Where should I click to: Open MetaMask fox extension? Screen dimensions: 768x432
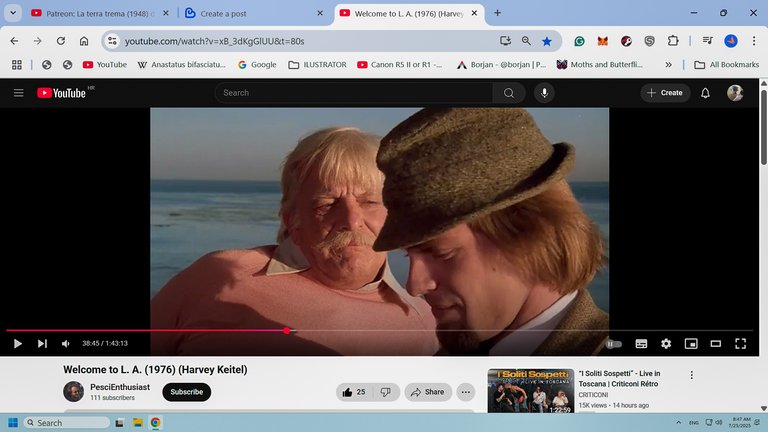(x=602, y=41)
